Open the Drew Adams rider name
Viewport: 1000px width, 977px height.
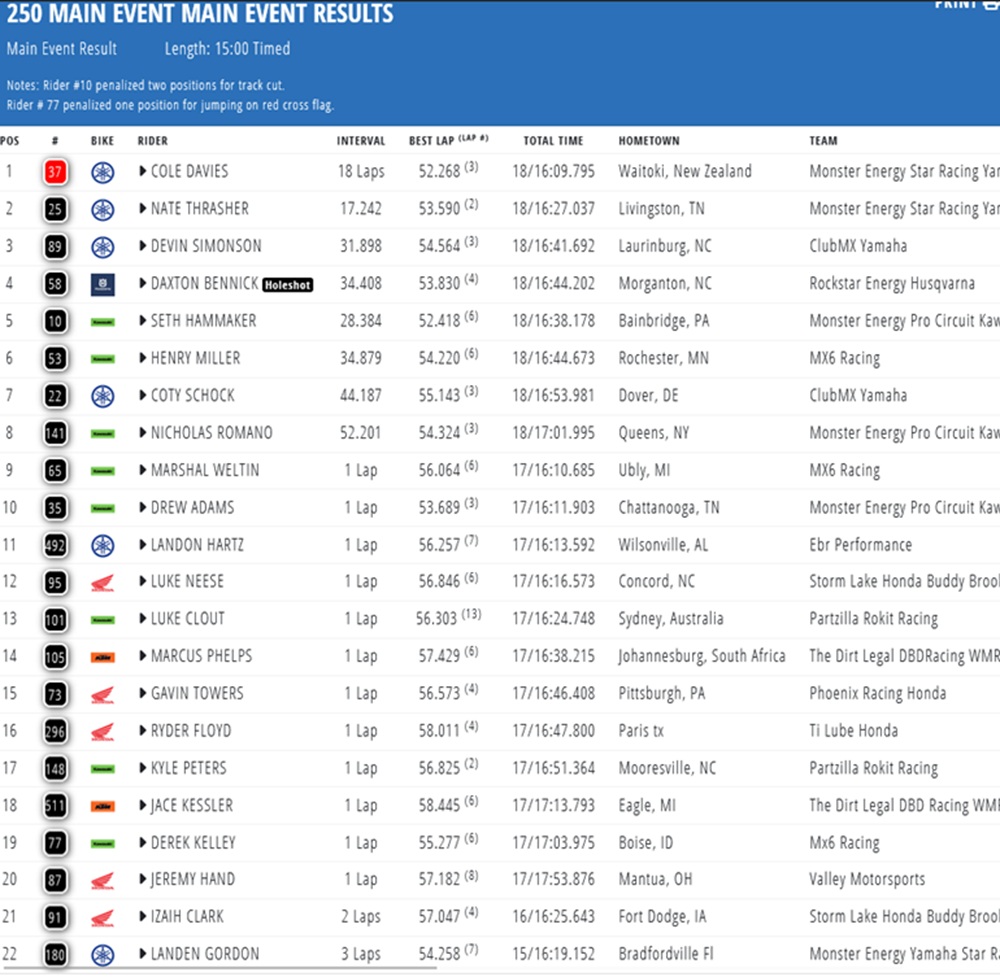click(192, 507)
